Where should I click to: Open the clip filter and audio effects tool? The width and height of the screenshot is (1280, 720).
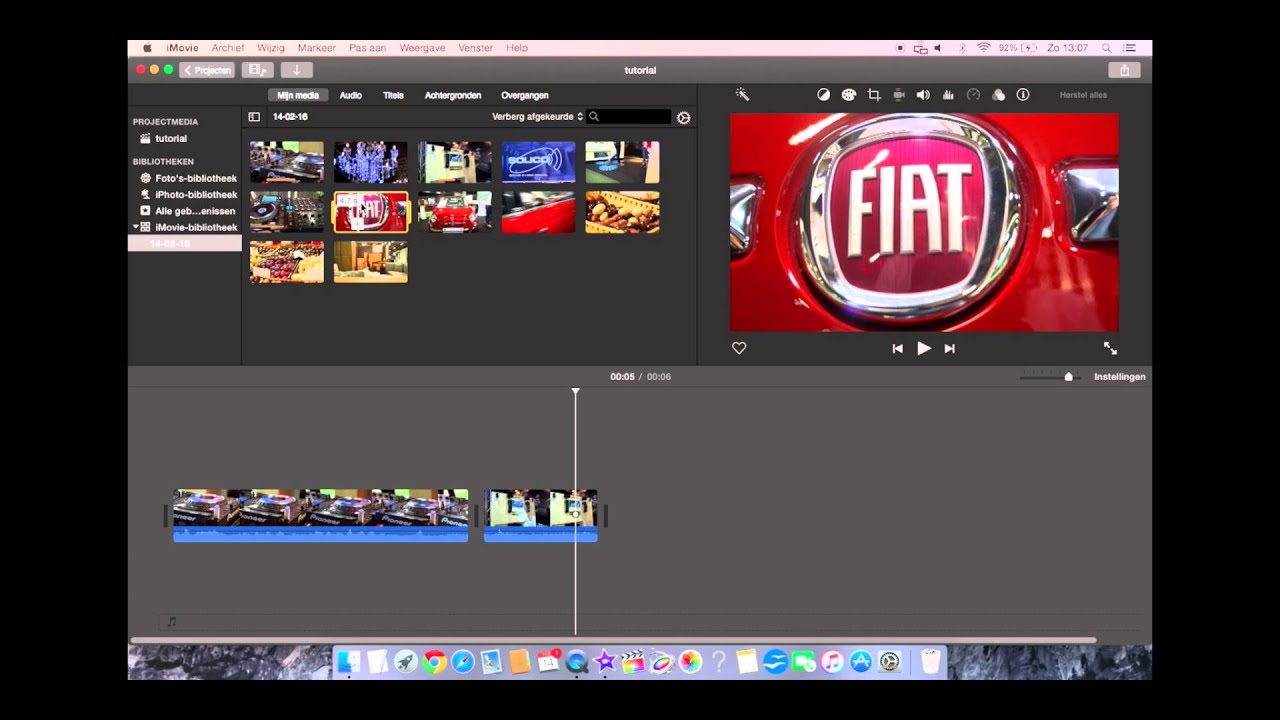pos(998,95)
